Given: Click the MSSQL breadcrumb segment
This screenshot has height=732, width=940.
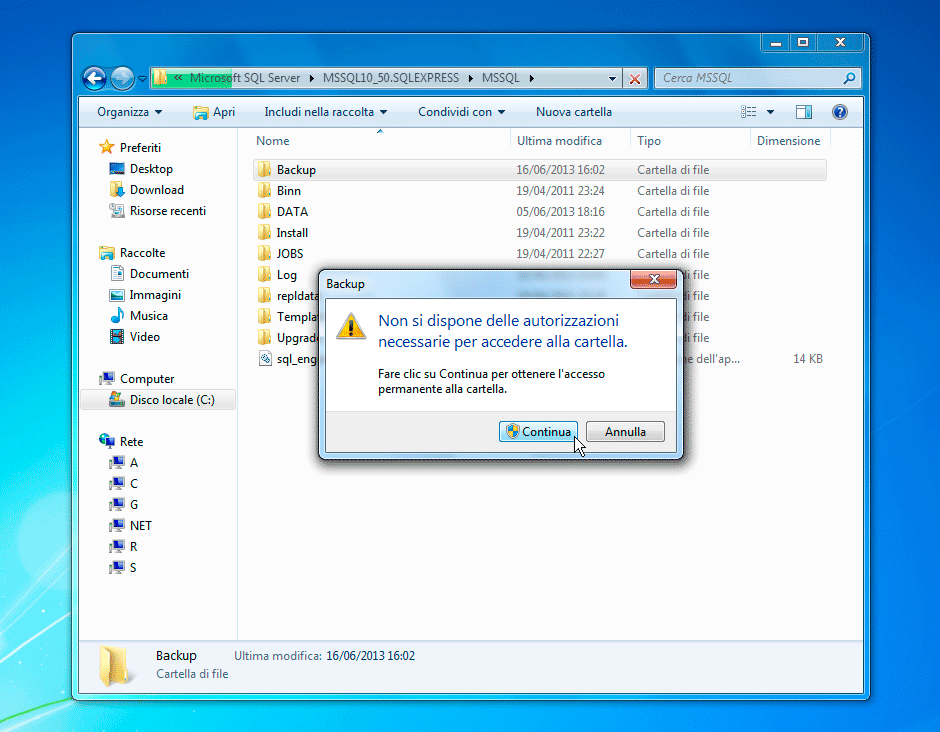Looking at the screenshot, I should (x=501, y=78).
